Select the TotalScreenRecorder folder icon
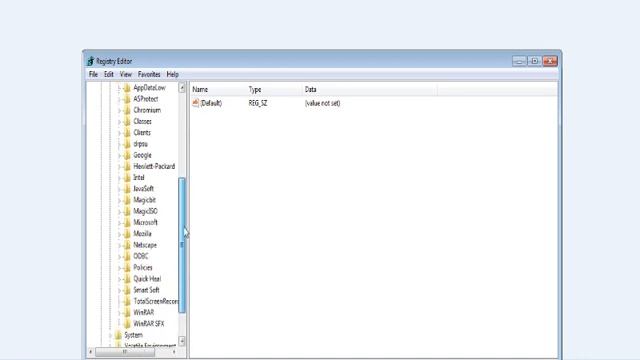 tap(127, 301)
